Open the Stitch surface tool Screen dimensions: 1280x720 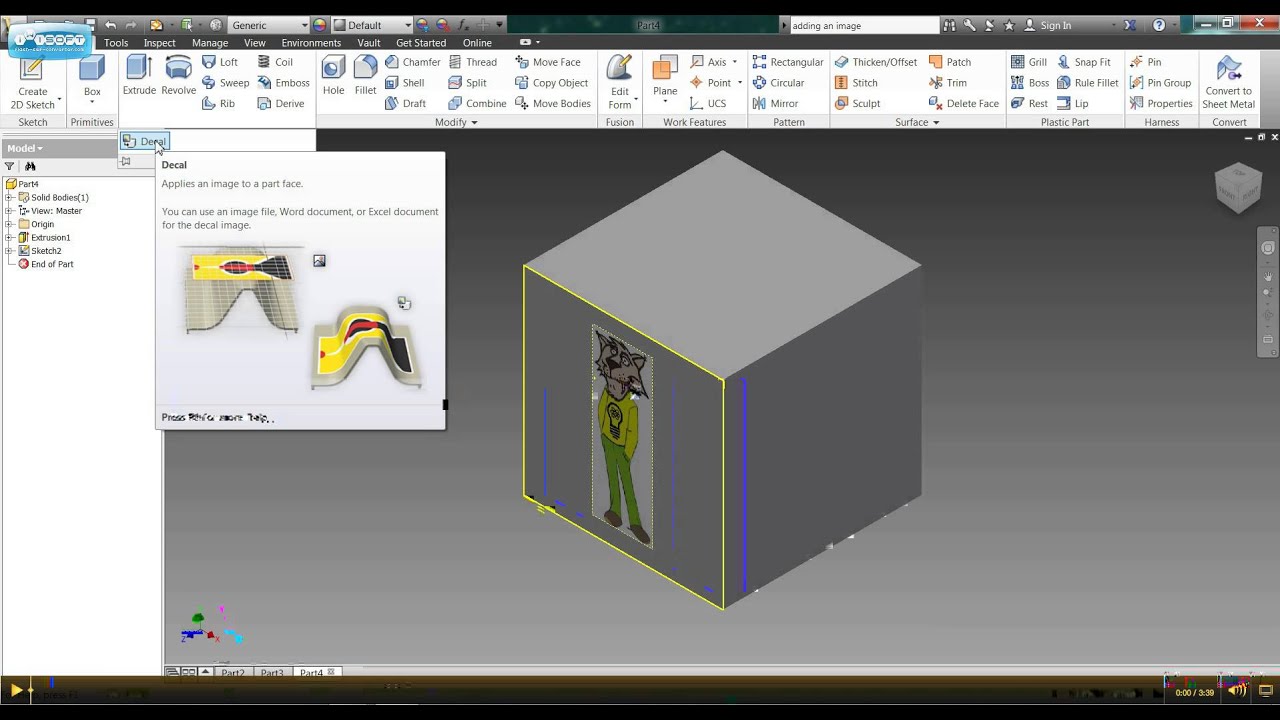(x=856, y=83)
